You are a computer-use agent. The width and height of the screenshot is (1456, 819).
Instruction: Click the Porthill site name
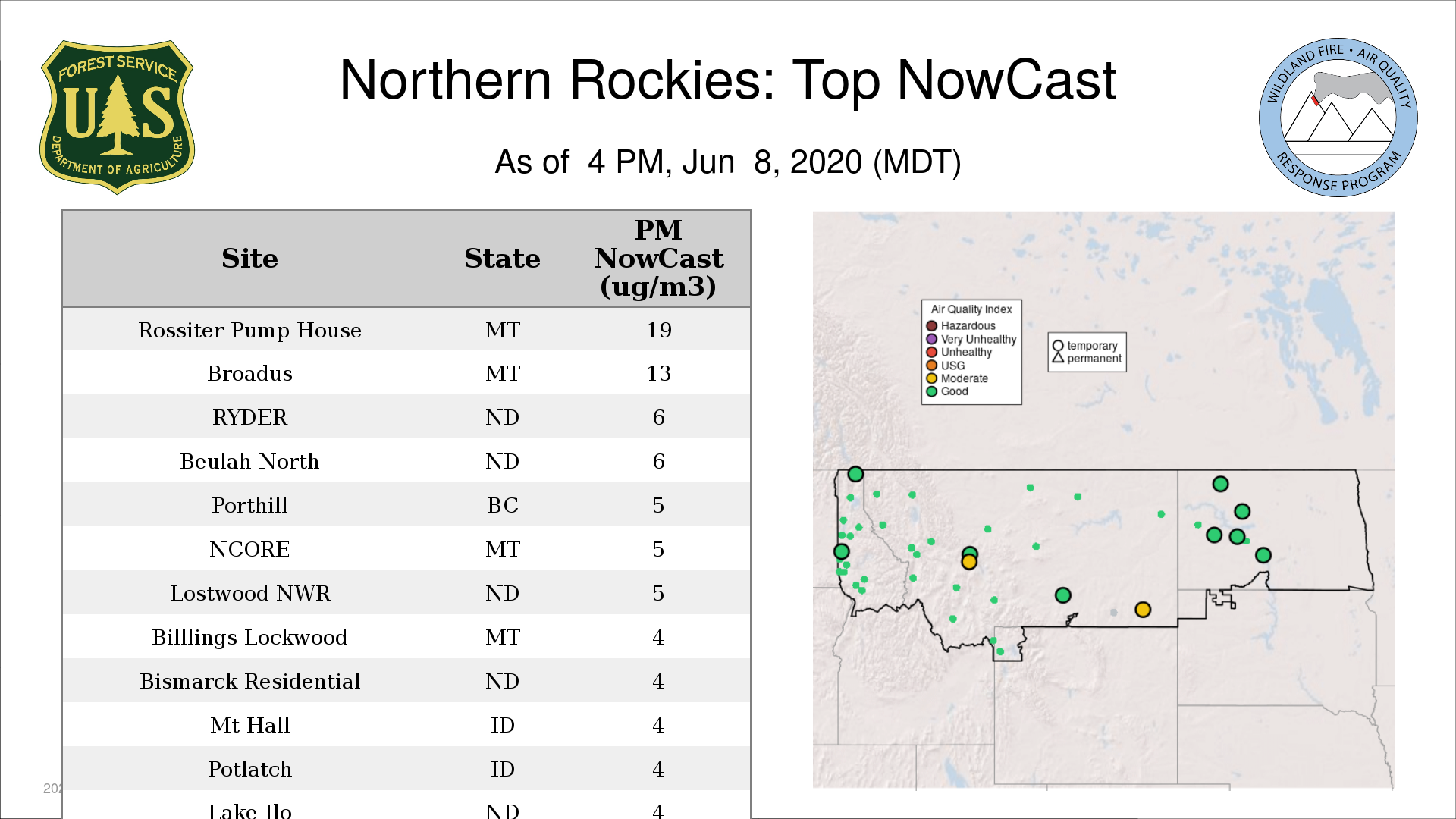click(249, 506)
